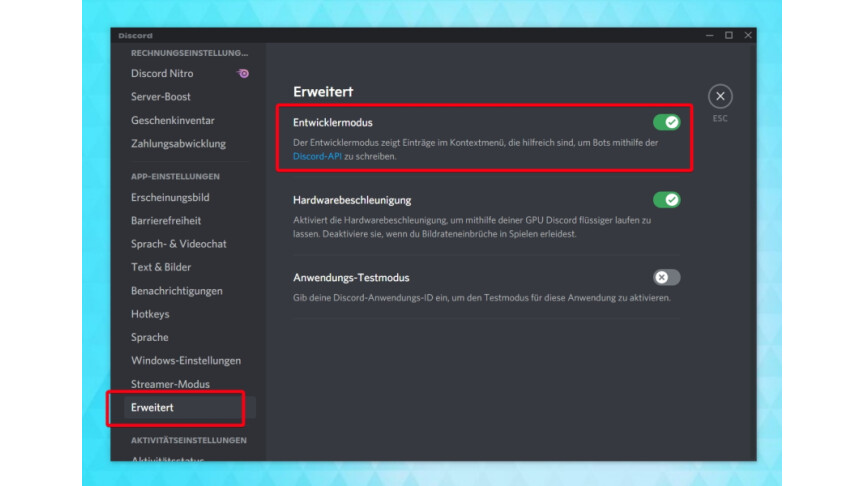
Task: Turn off Hardwarebeschleunigung switch
Action: 667,199
